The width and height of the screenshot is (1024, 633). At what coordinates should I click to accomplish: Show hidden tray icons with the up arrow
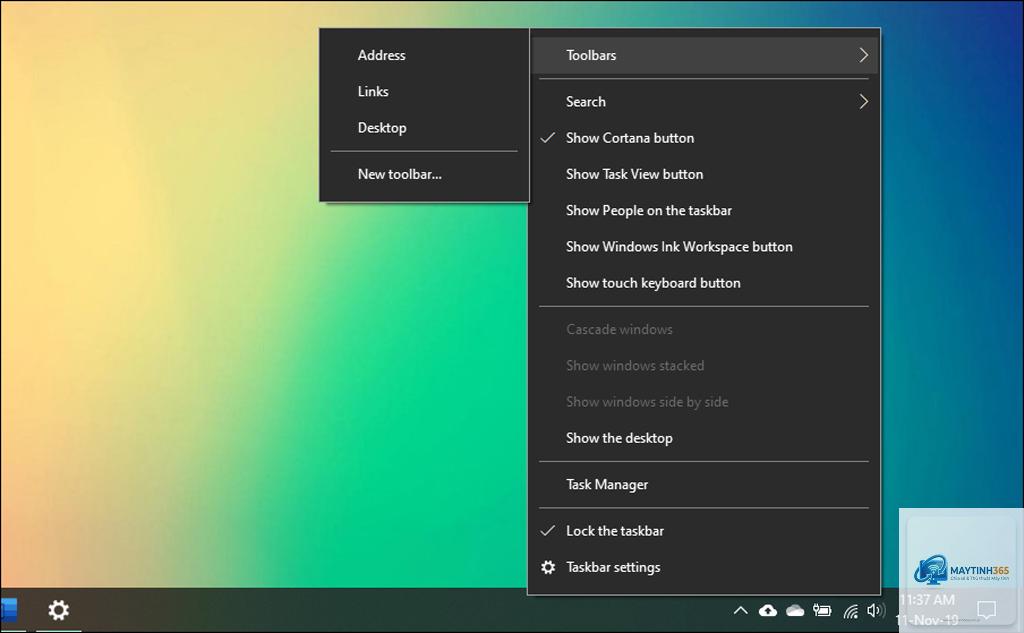point(740,611)
